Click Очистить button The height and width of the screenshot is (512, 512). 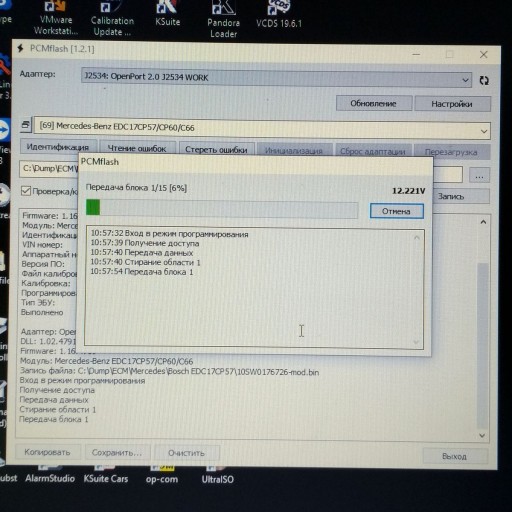point(186,453)
